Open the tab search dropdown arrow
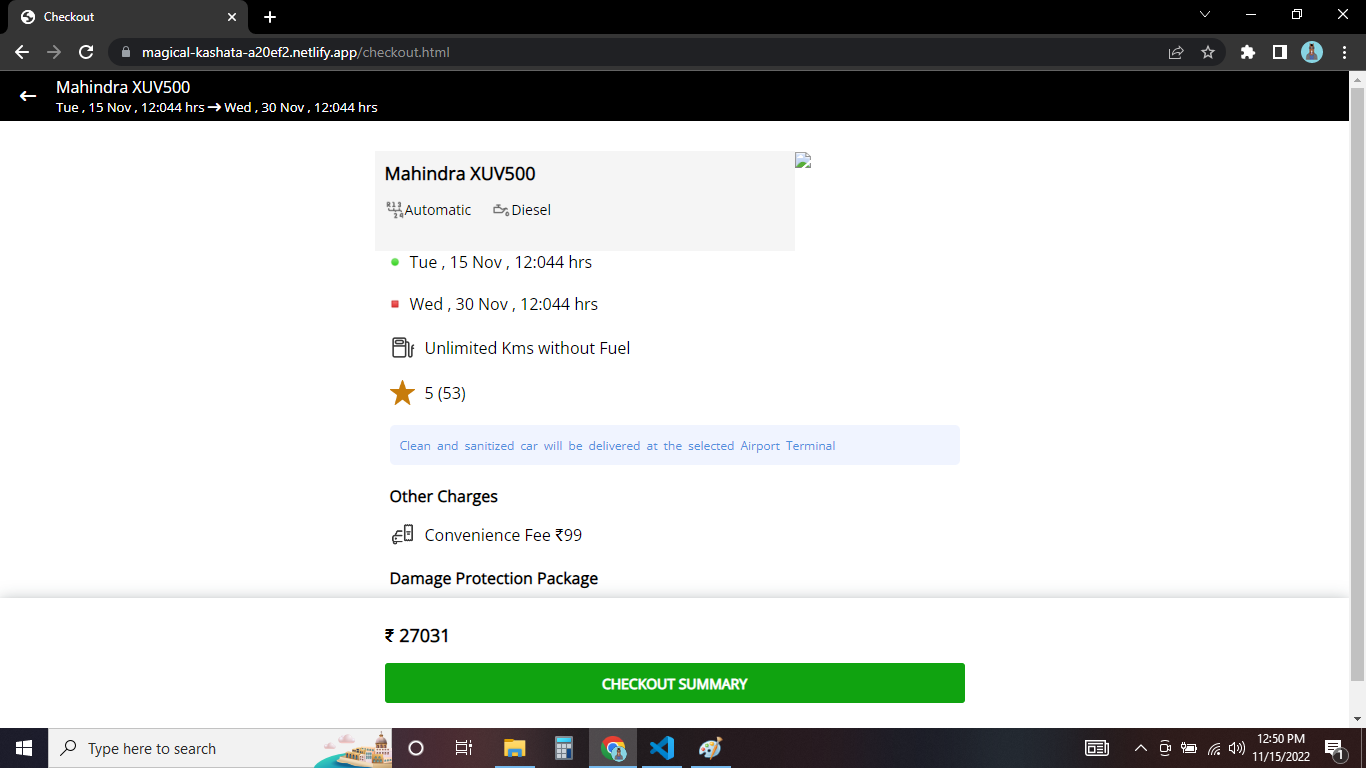 (1204, 15)
